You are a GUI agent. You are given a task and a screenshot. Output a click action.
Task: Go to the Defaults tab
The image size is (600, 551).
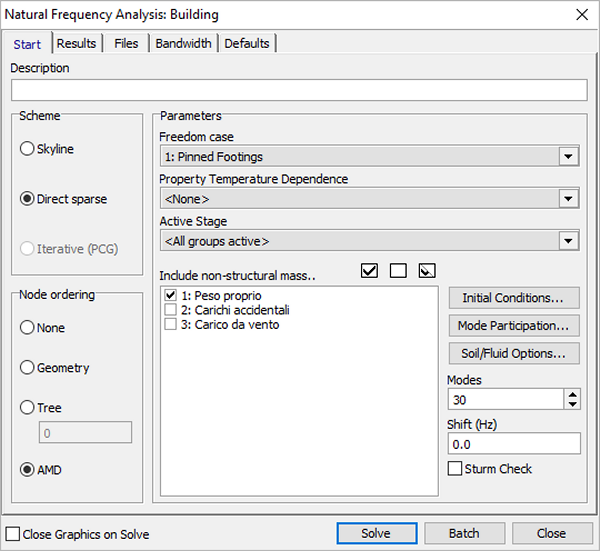coord(246,43)
